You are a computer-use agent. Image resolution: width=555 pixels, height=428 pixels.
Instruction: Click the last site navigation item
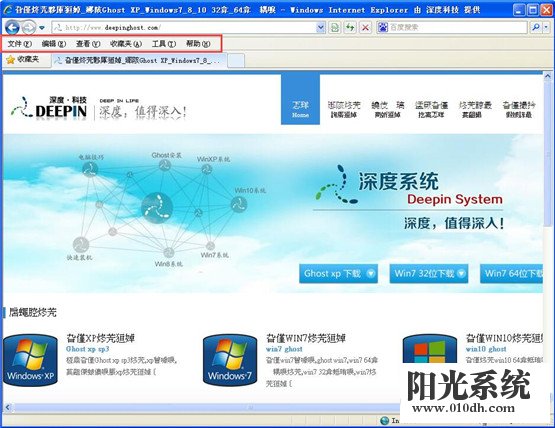pyautogui.click(x=519, y=109)
